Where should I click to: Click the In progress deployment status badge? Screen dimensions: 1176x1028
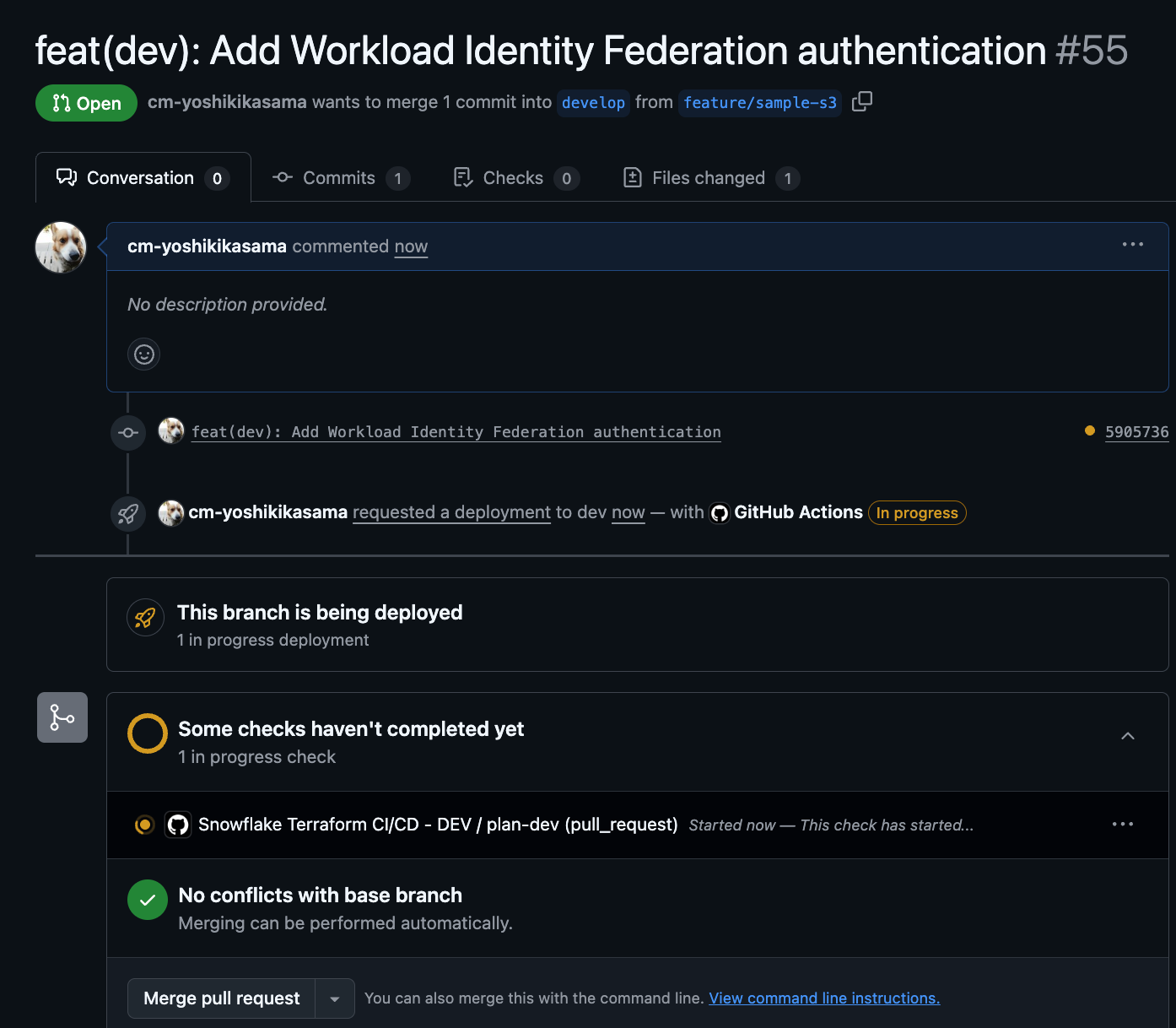point(917,513)
